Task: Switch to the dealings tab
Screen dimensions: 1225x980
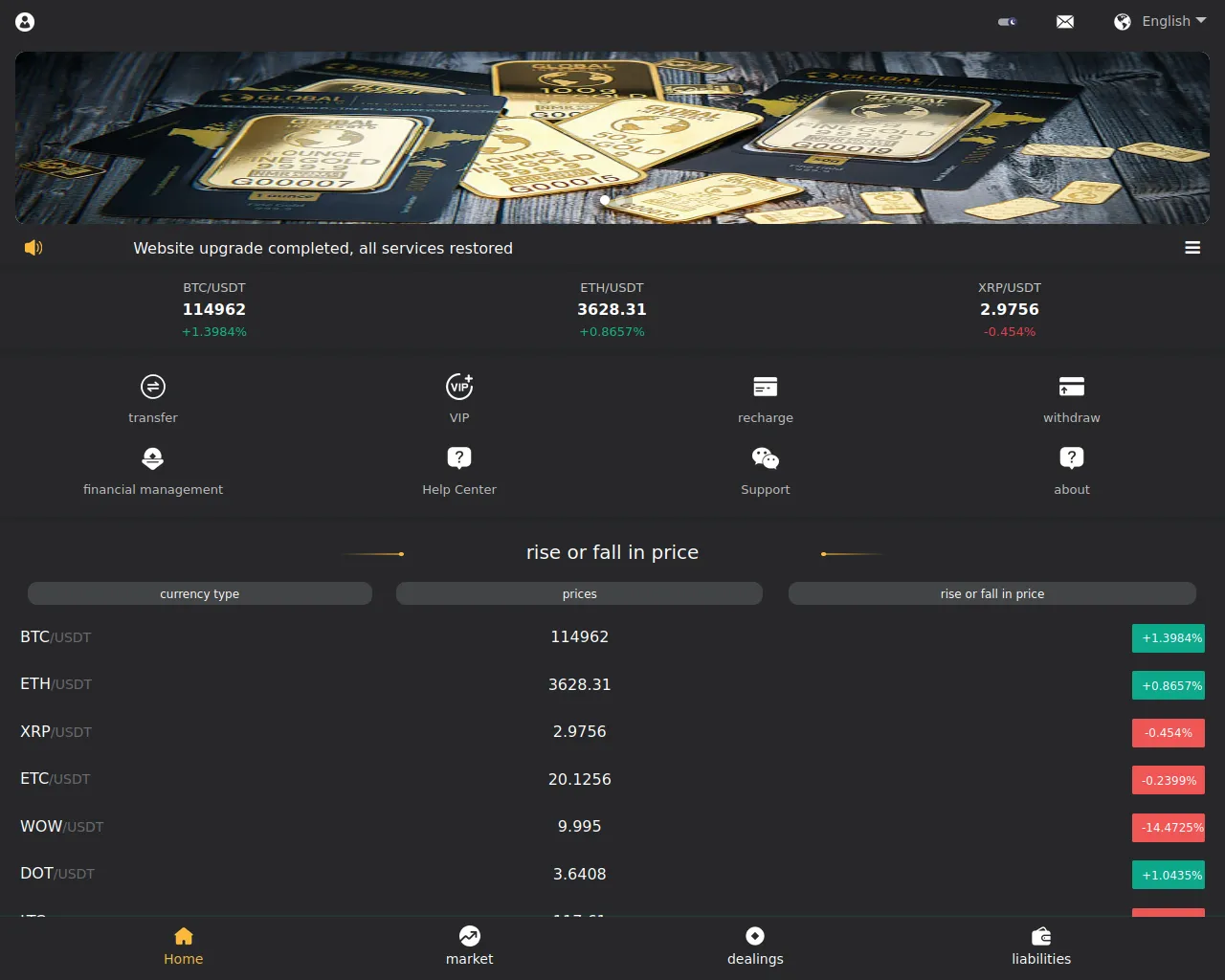Action: click(x=755, y=947)
